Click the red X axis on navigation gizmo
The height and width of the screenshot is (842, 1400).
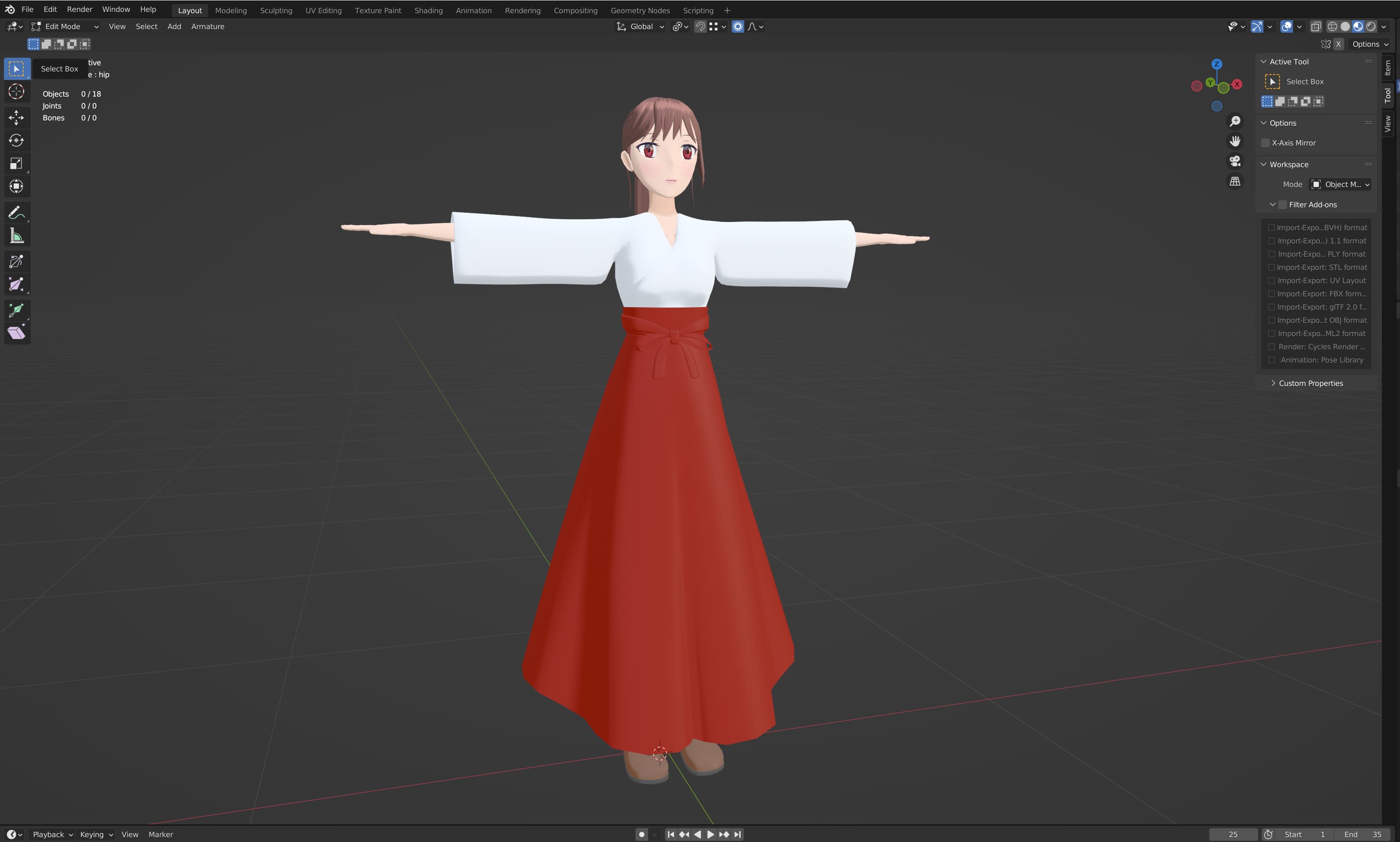point(1237,85)
